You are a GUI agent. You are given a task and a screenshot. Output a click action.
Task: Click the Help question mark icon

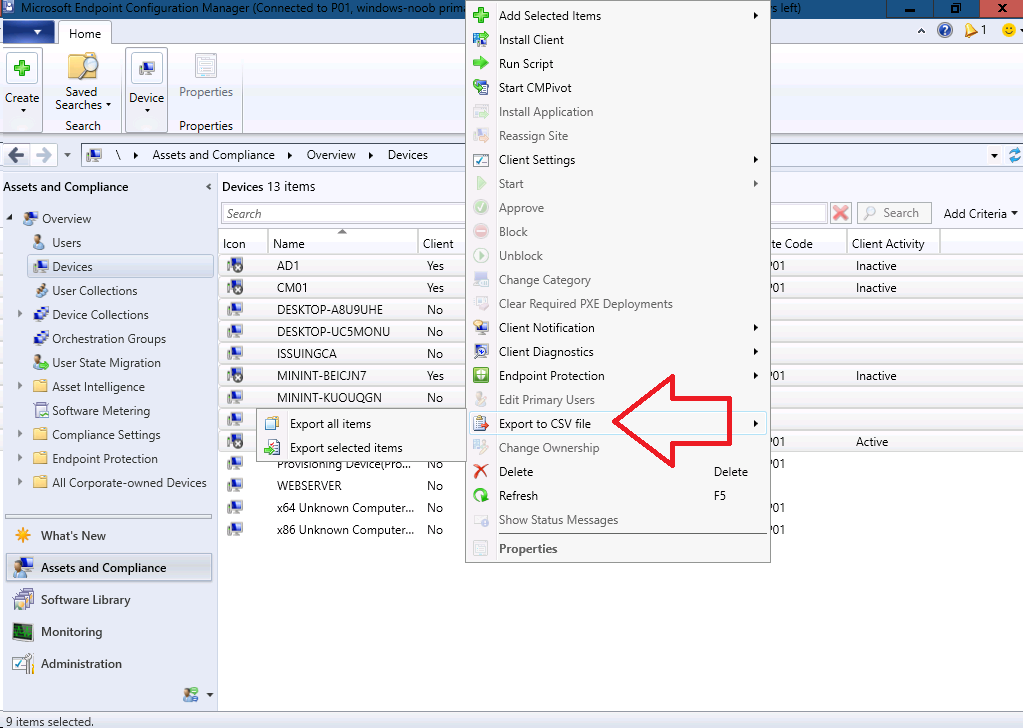coord(944,30)
